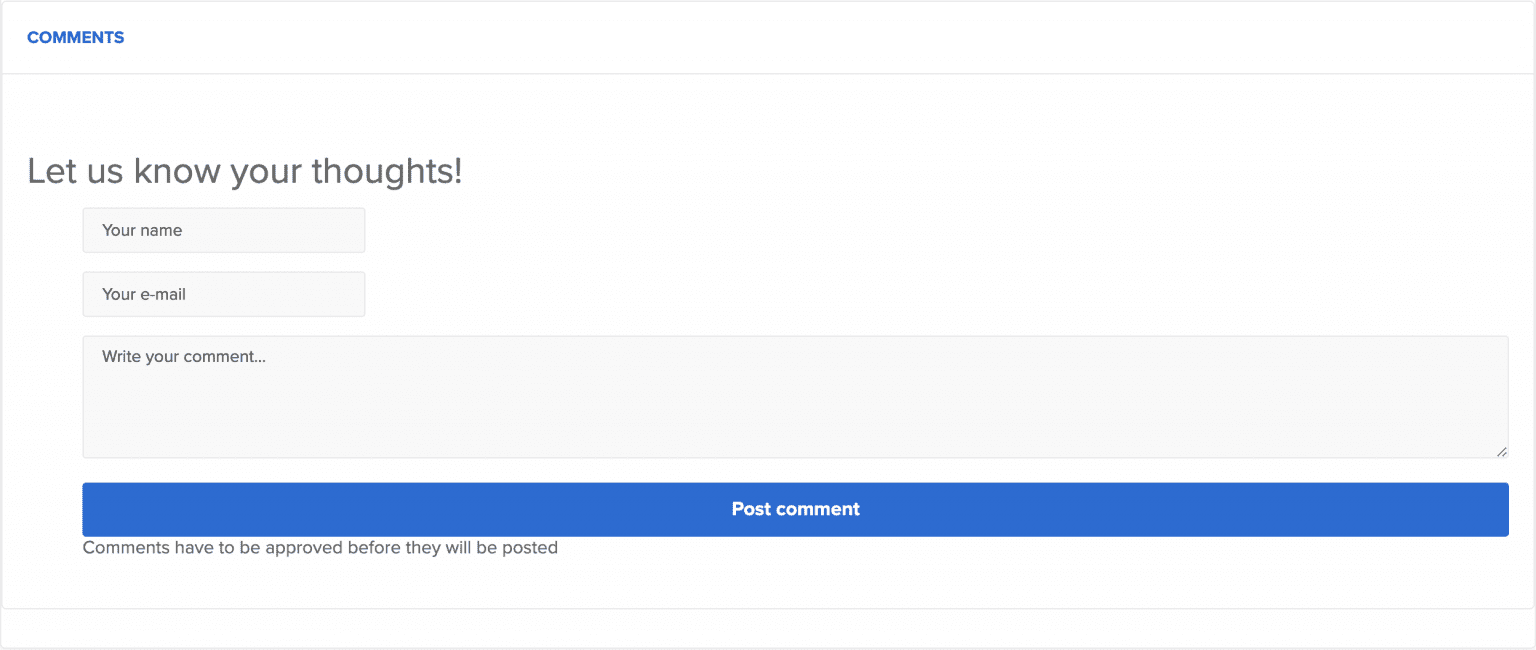
Task: Click the grip icon on the textarea corner
Action: click(x=1503, y=452)
